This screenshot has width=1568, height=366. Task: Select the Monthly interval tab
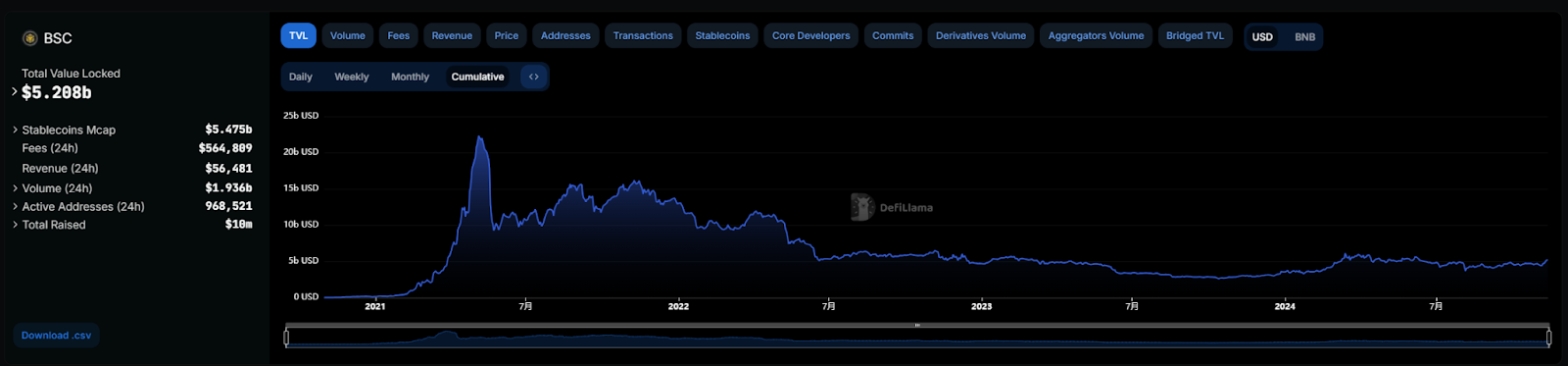(x=410, y=77)
